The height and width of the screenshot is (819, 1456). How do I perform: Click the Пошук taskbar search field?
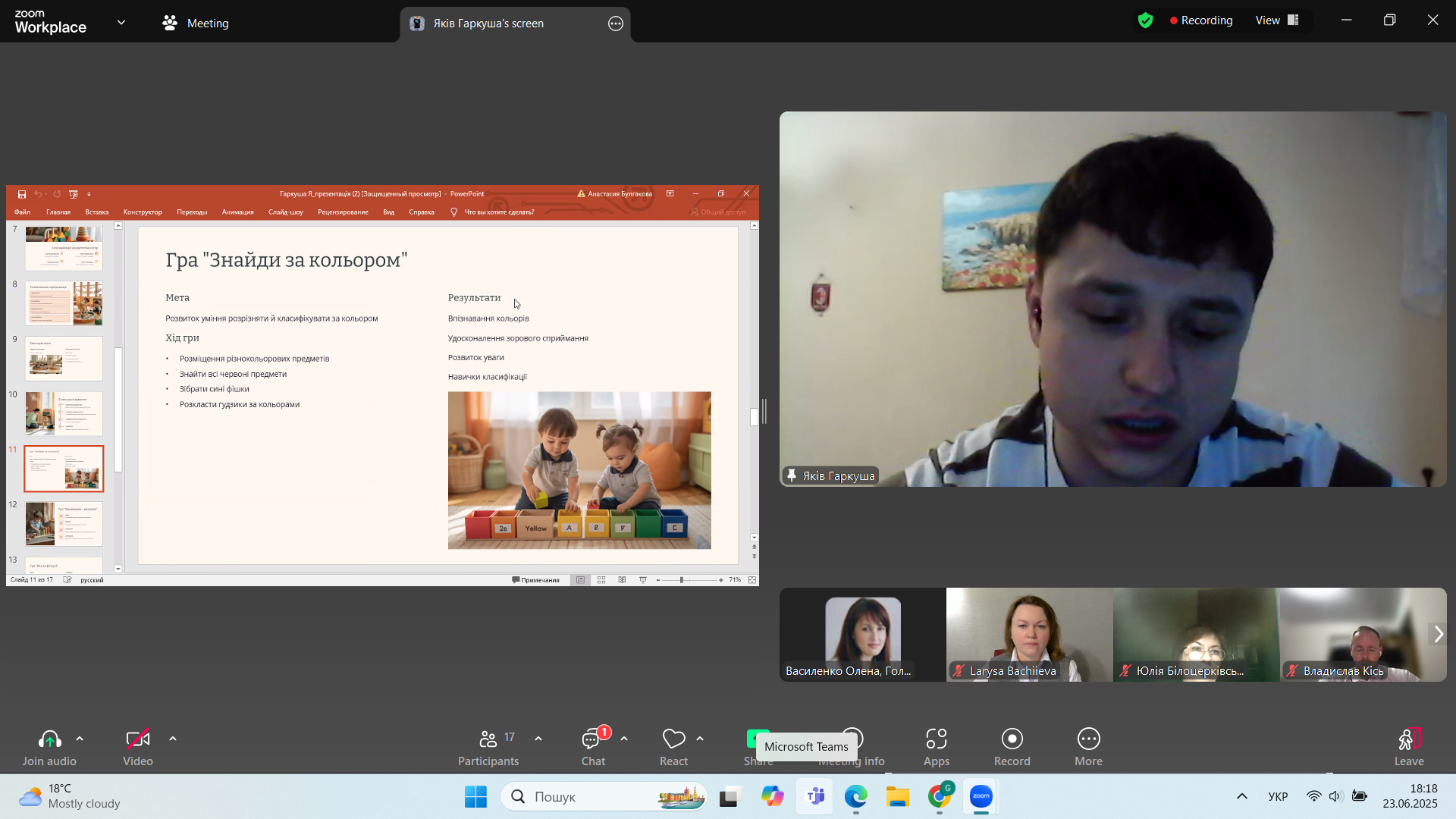(x=604, y=796)
